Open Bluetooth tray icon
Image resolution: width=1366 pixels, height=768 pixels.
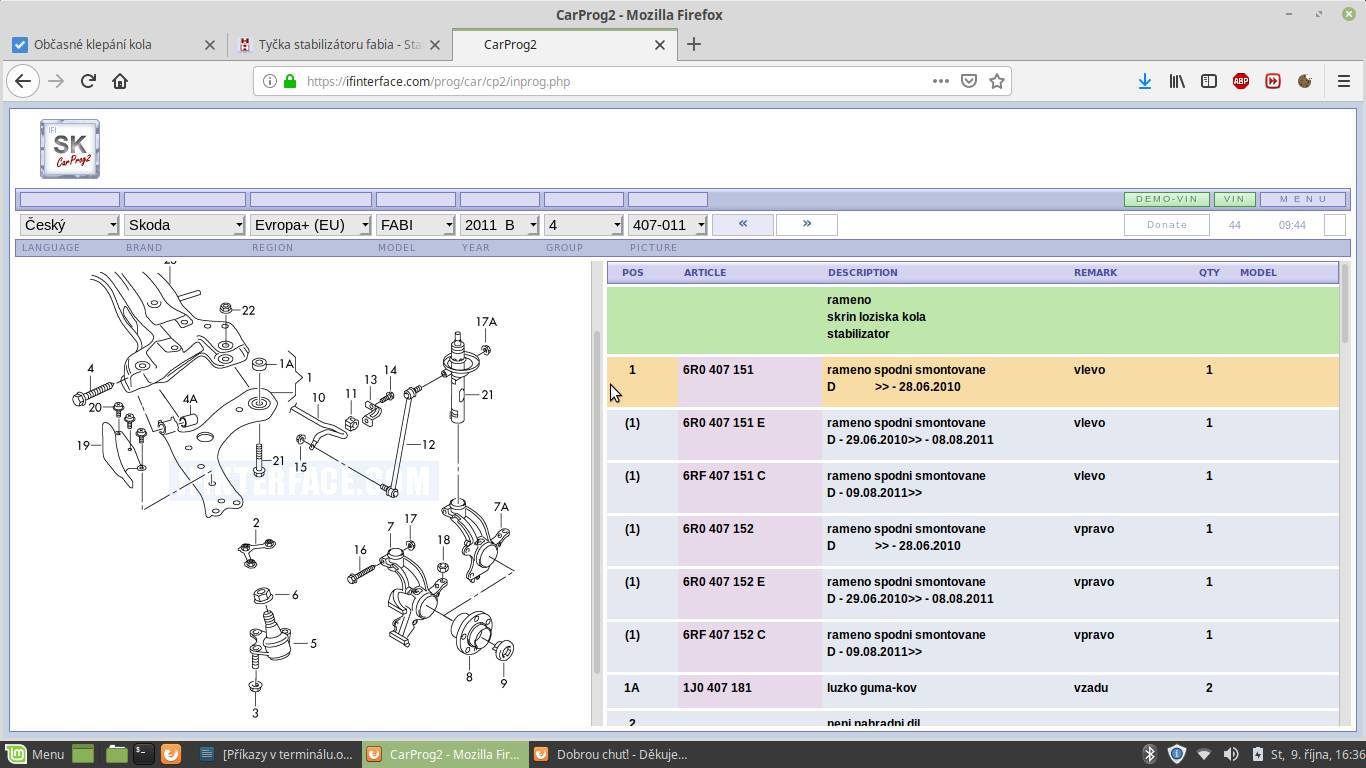click(1149, 754)
